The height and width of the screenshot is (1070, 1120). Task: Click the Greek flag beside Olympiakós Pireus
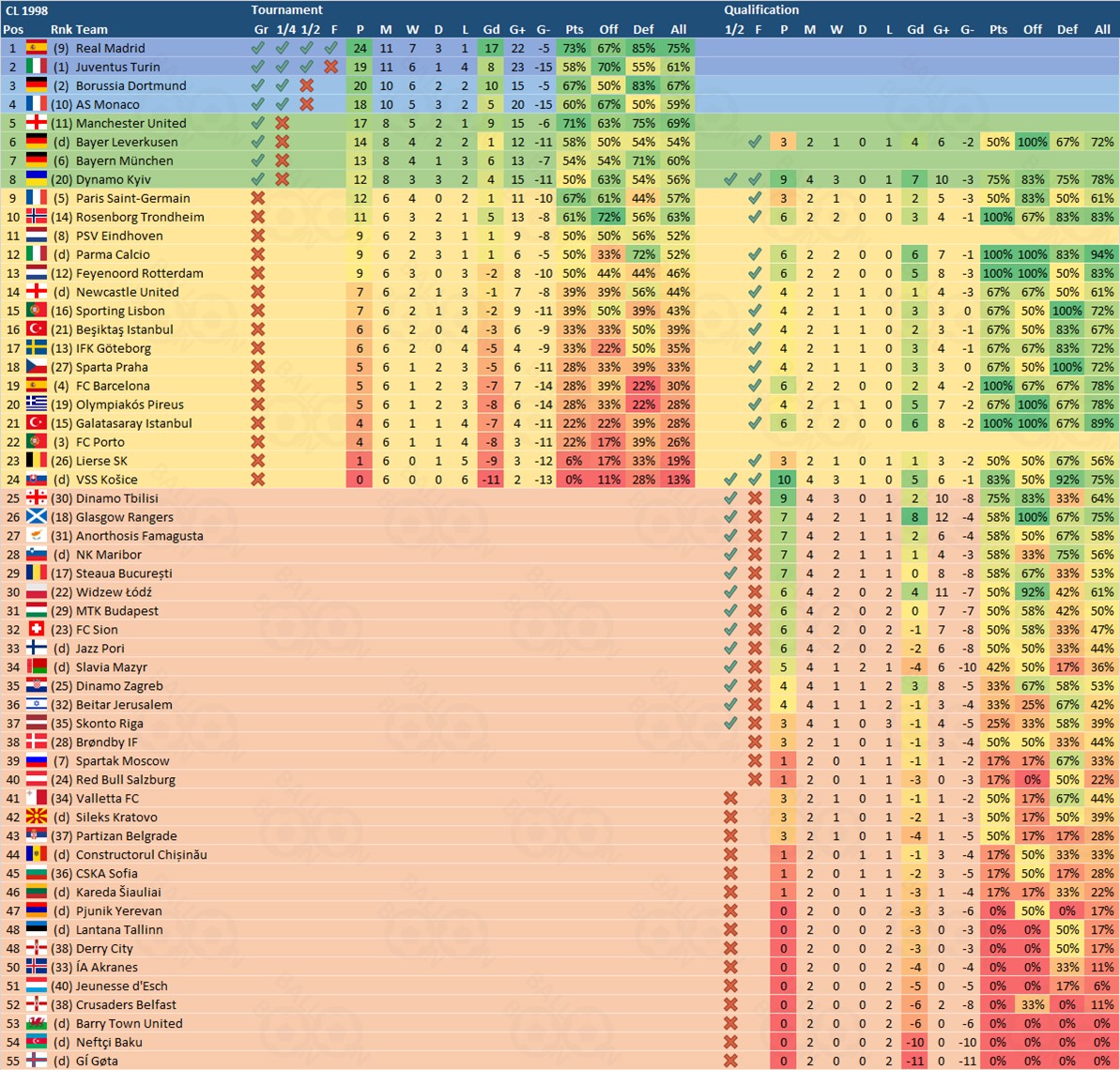37,405
